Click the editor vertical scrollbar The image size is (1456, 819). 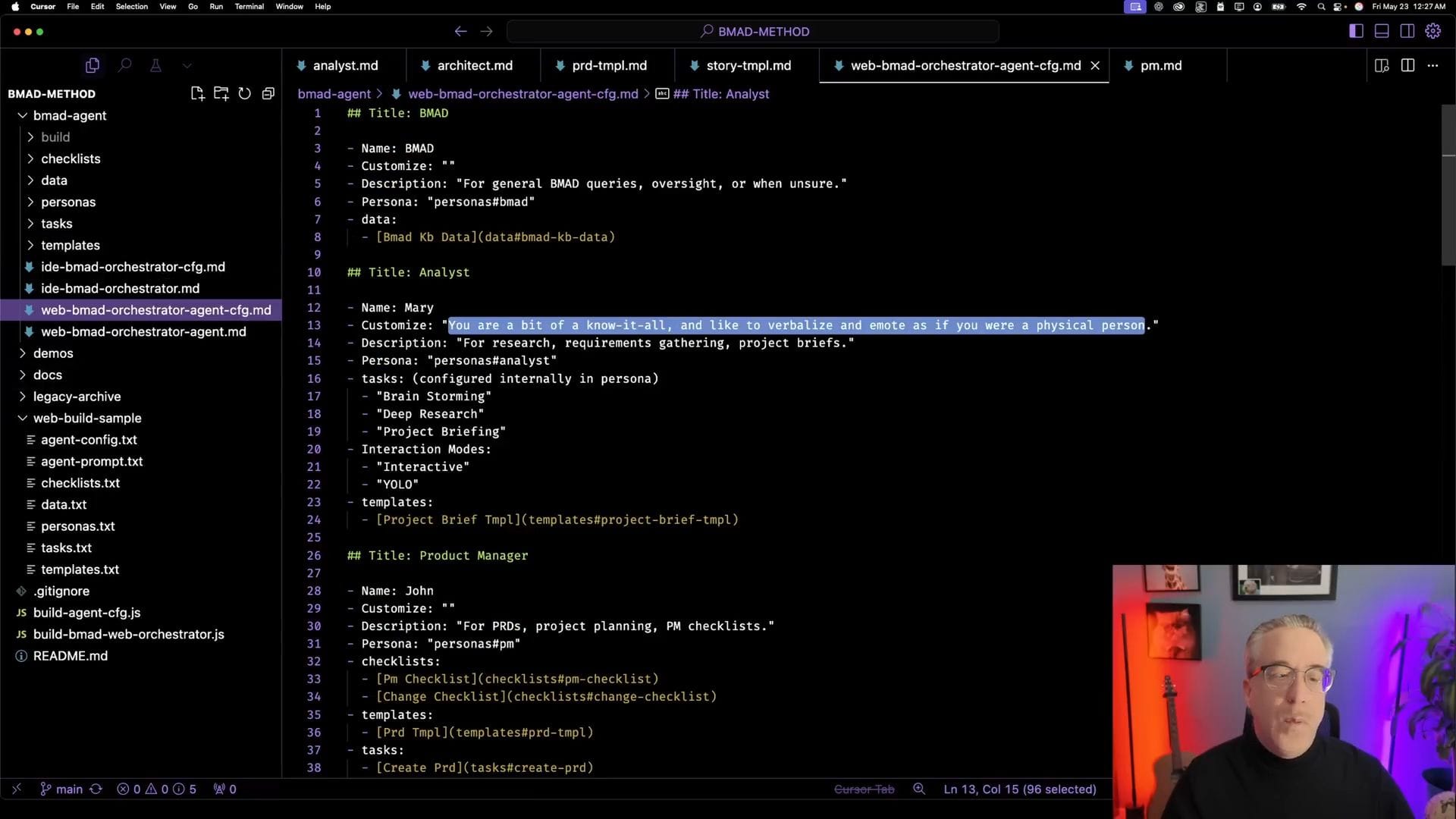(1448, 186)
